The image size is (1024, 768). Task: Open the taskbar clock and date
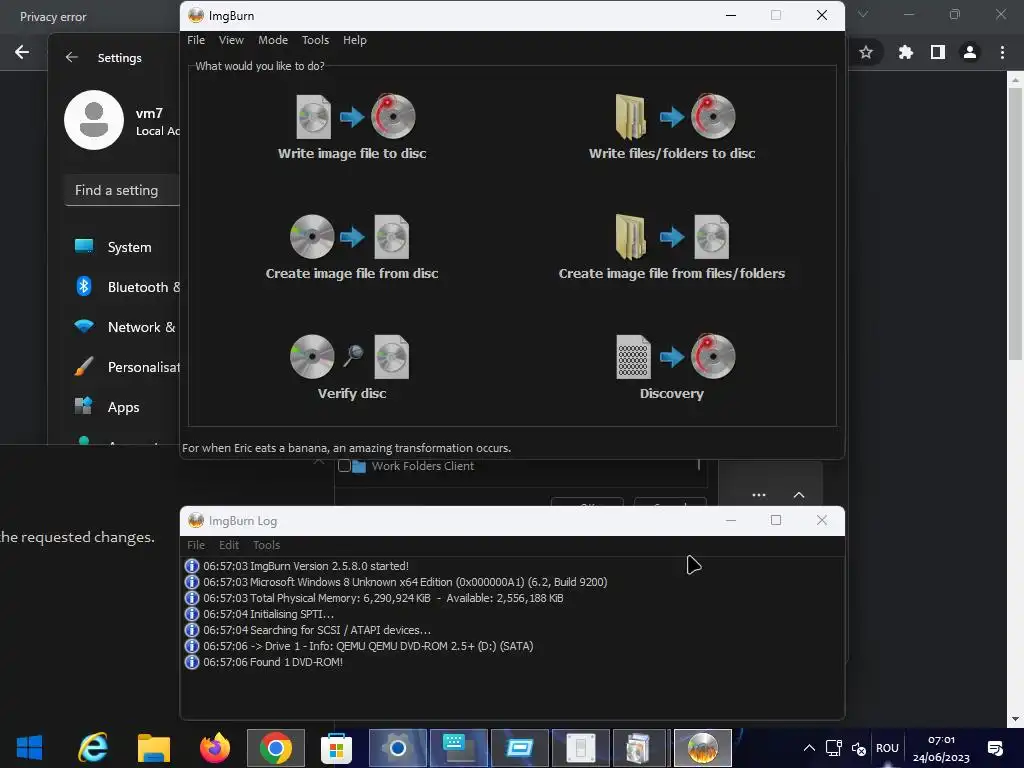pyautogui.click(x=941, y=748)
